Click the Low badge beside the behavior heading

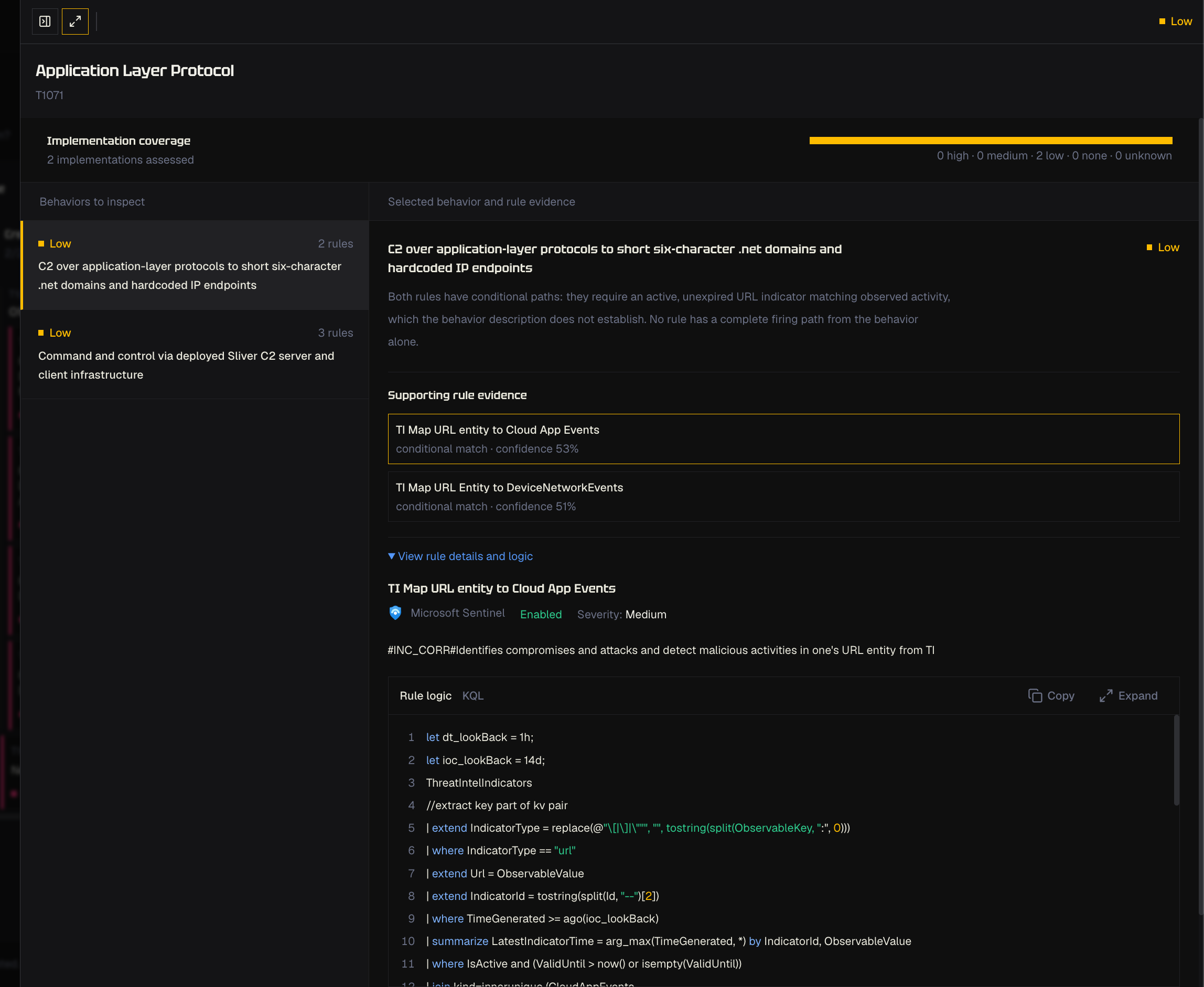pyautogui.click(x=1163, y=248)
